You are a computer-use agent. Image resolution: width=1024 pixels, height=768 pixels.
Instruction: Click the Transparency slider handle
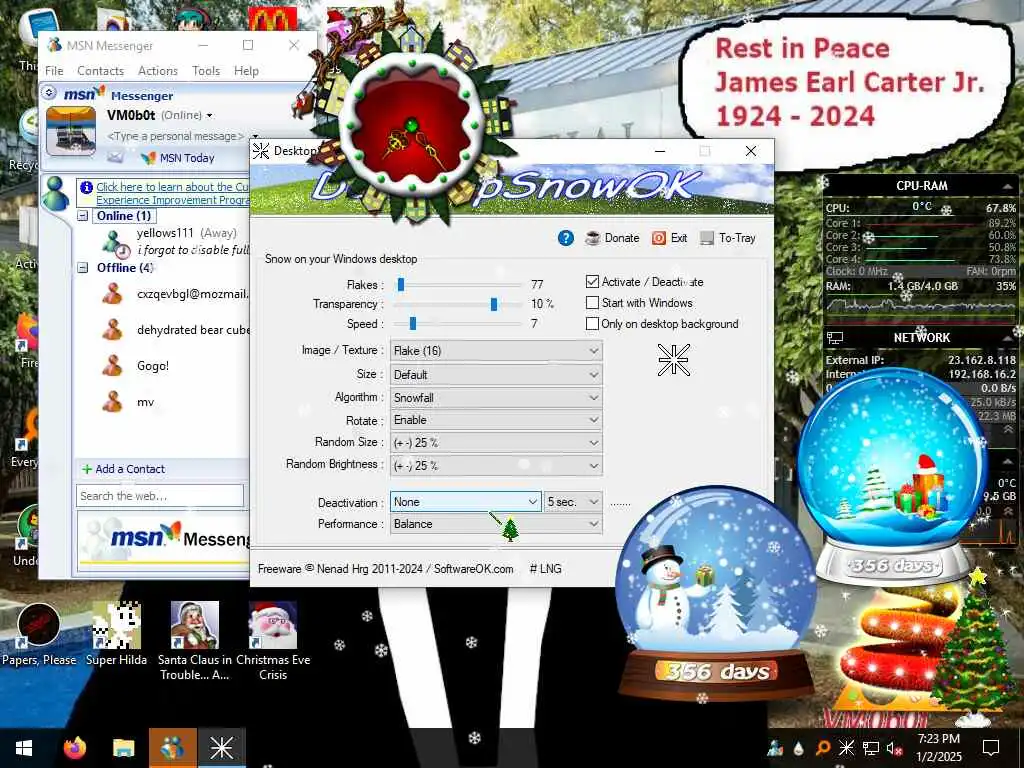(494, 304)
